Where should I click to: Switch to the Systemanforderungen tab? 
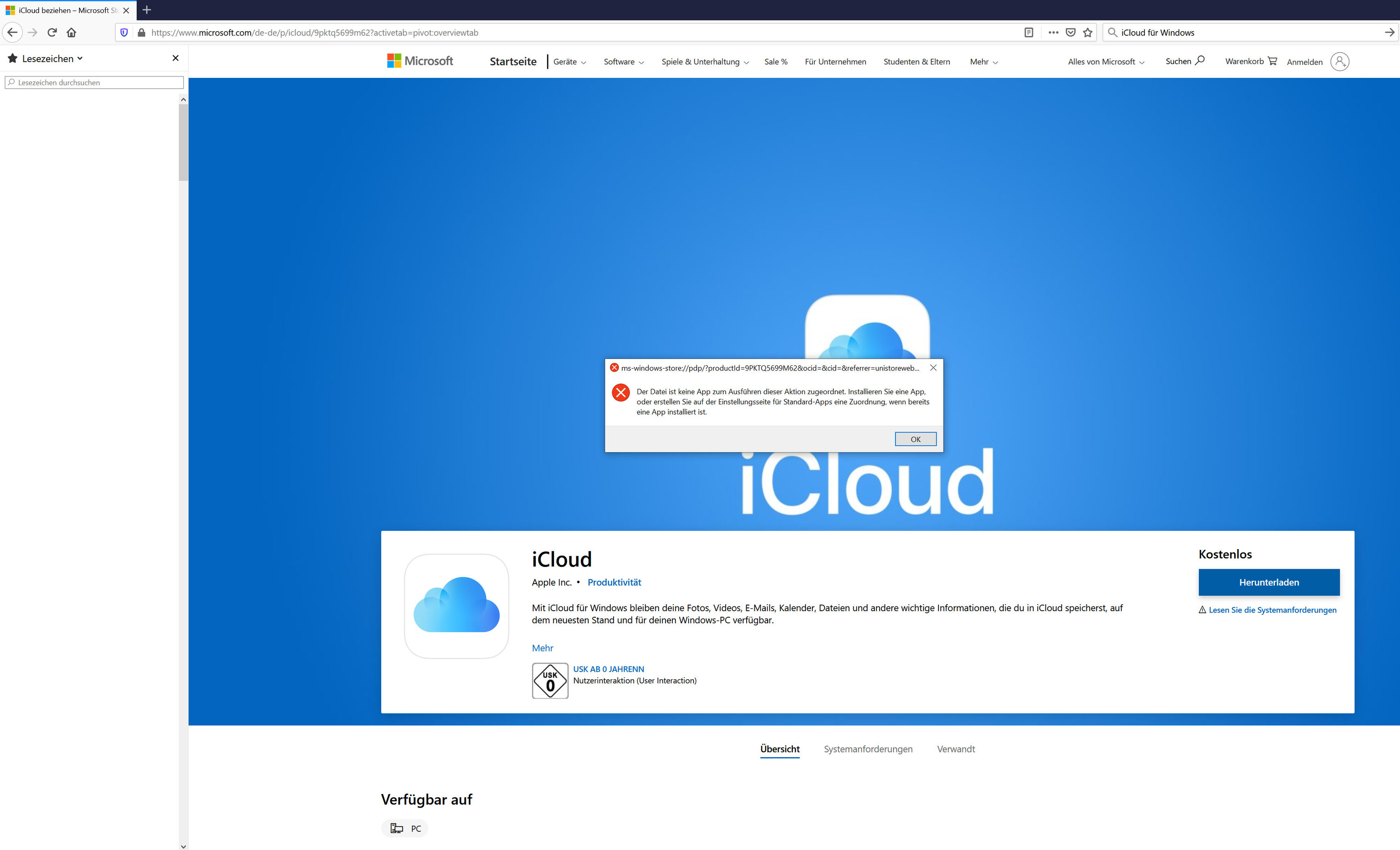click(x=868, y=749)
